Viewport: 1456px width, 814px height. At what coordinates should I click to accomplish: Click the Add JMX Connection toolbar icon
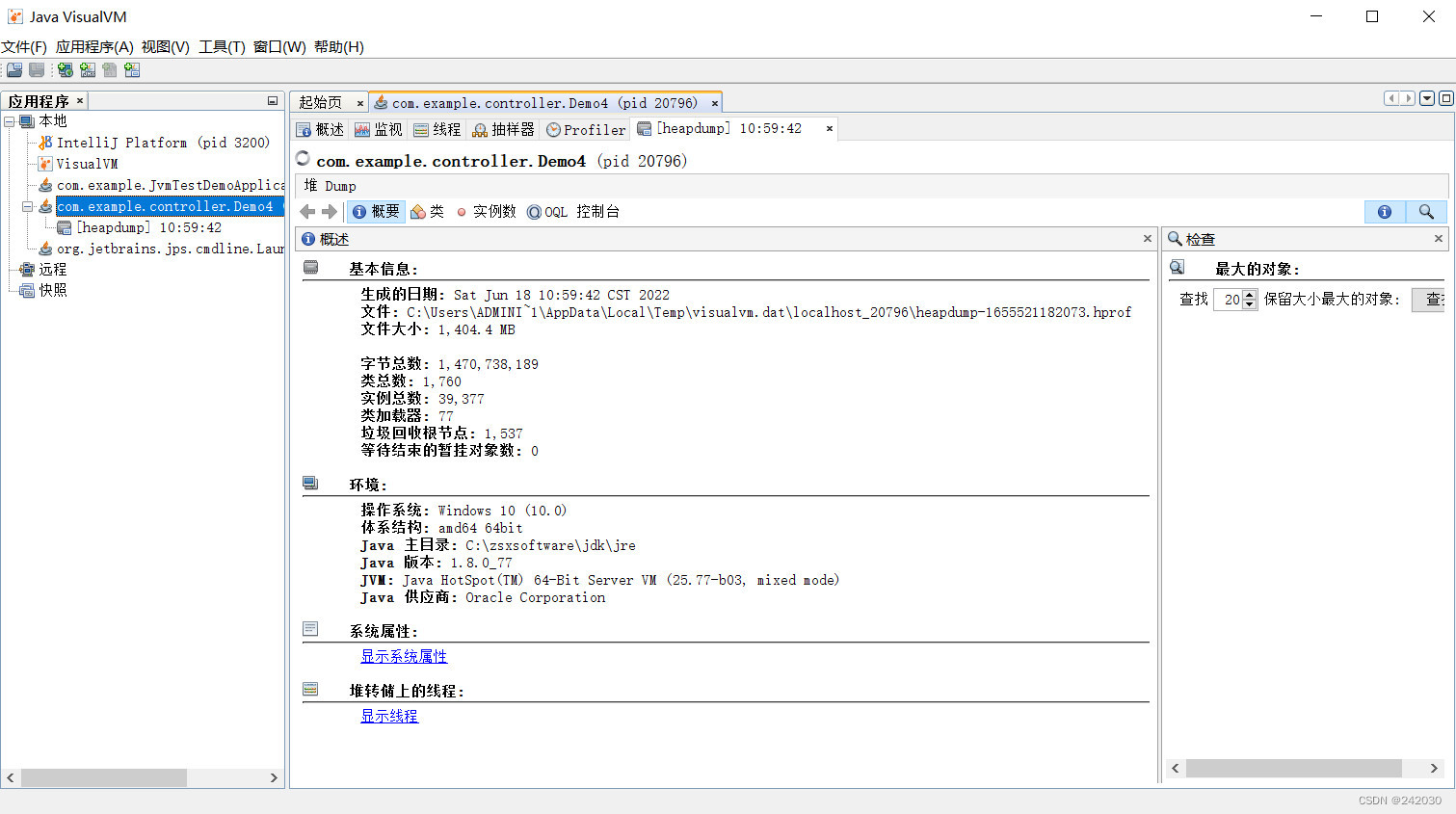[x=88, y=69]
